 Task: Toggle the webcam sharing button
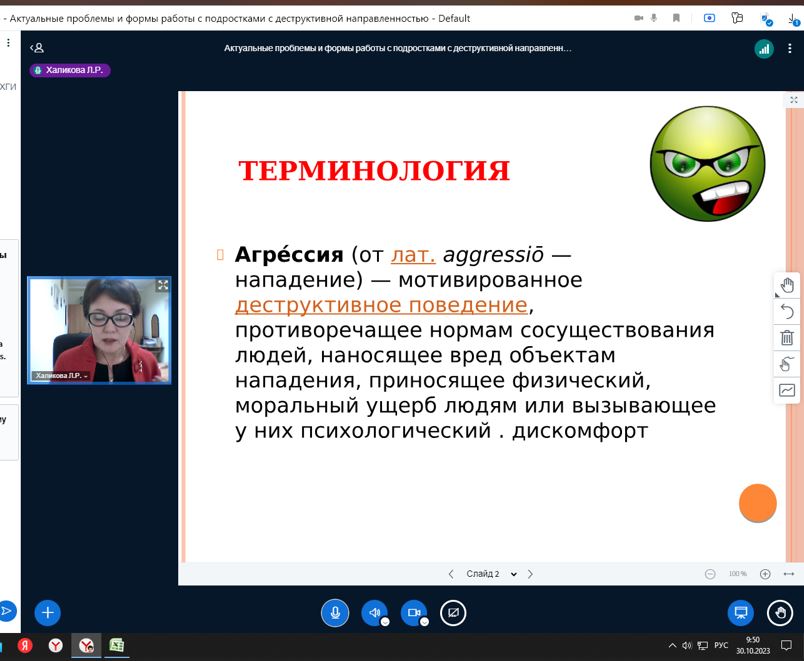coord(412,612)
